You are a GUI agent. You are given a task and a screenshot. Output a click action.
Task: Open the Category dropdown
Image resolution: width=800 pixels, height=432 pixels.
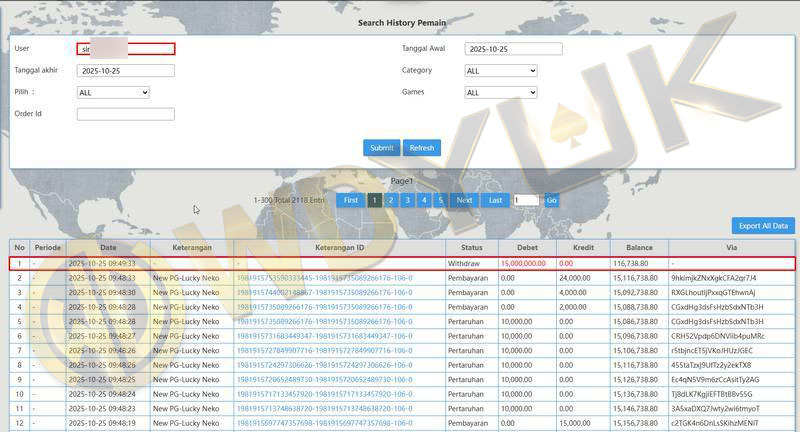point(501,71)
